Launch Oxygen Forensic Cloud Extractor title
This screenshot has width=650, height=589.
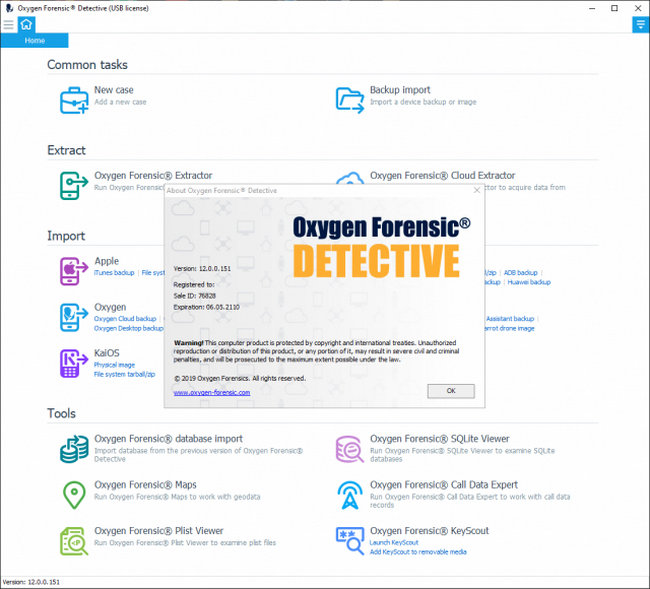(x=442, y=175)
